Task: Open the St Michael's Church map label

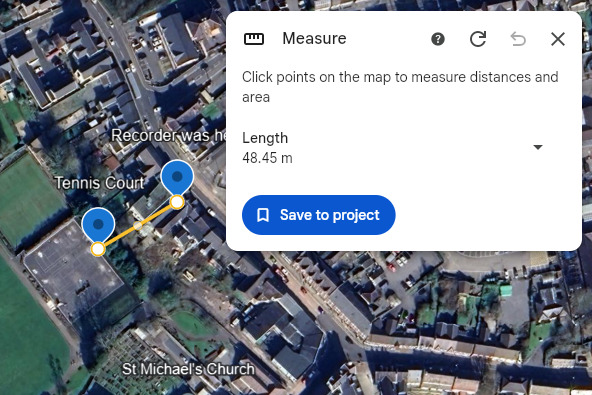Action: coord(188,369)
